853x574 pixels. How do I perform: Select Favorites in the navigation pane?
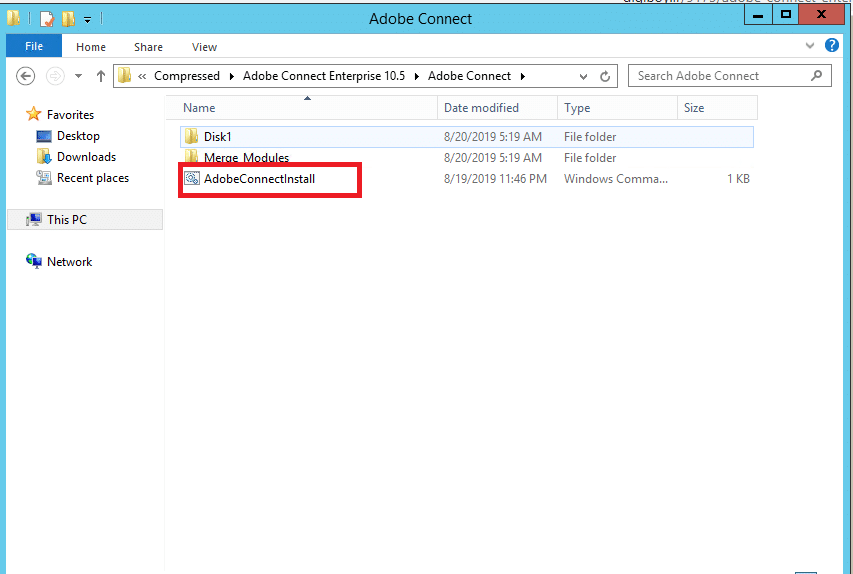(70, 115)
